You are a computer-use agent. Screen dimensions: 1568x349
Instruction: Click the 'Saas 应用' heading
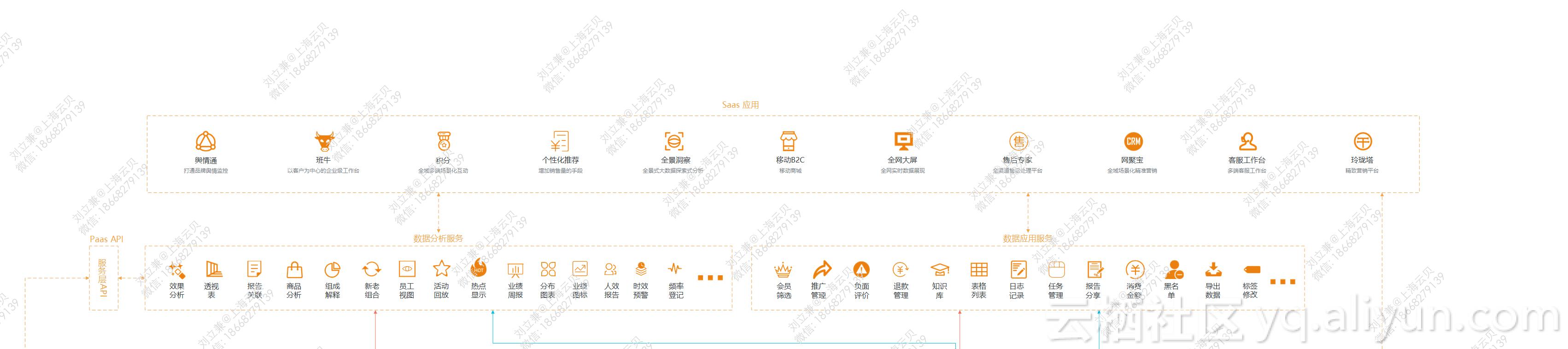pyautogui.click(x=740, y=105)
